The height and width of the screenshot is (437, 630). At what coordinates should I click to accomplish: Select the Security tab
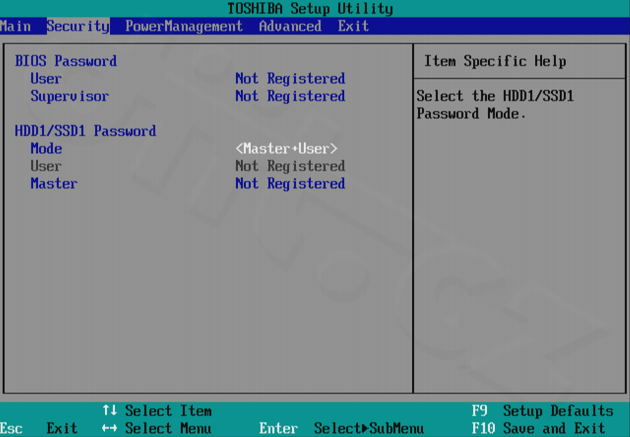tap(78, 27)
